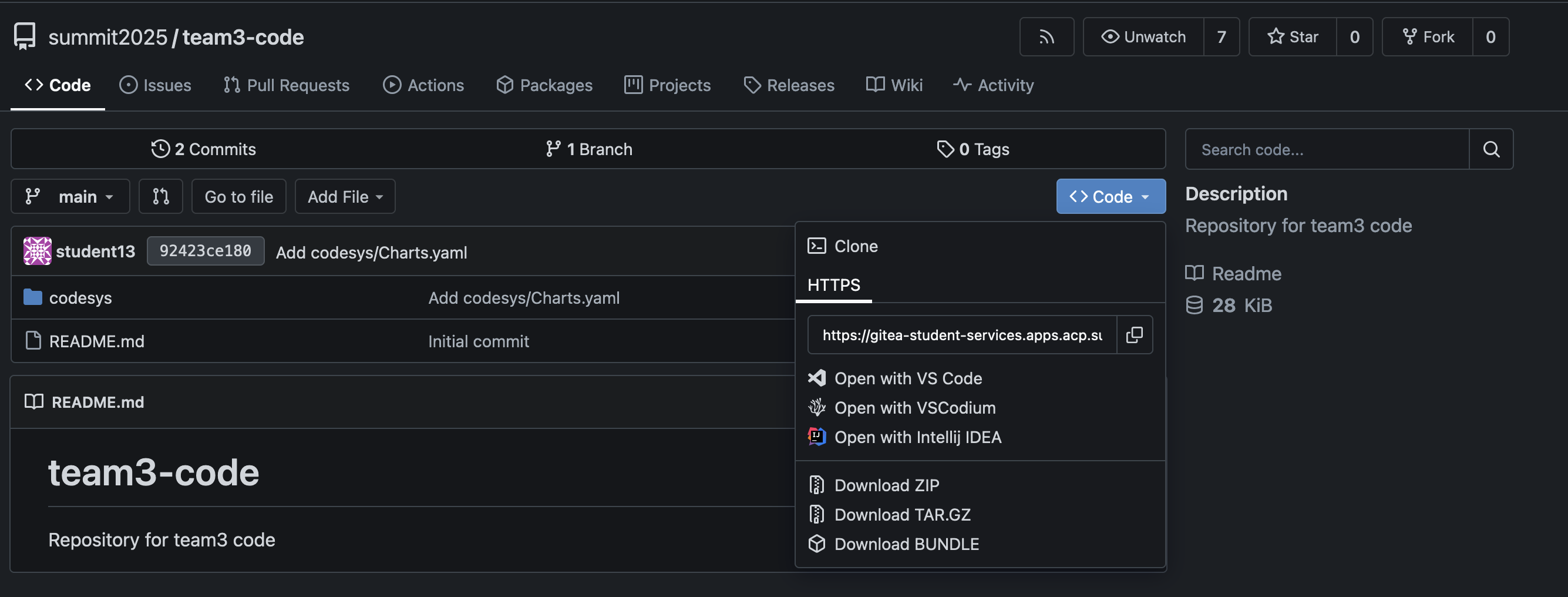
Task: Open the Packages tab
Action: click(x=544, y=85)
